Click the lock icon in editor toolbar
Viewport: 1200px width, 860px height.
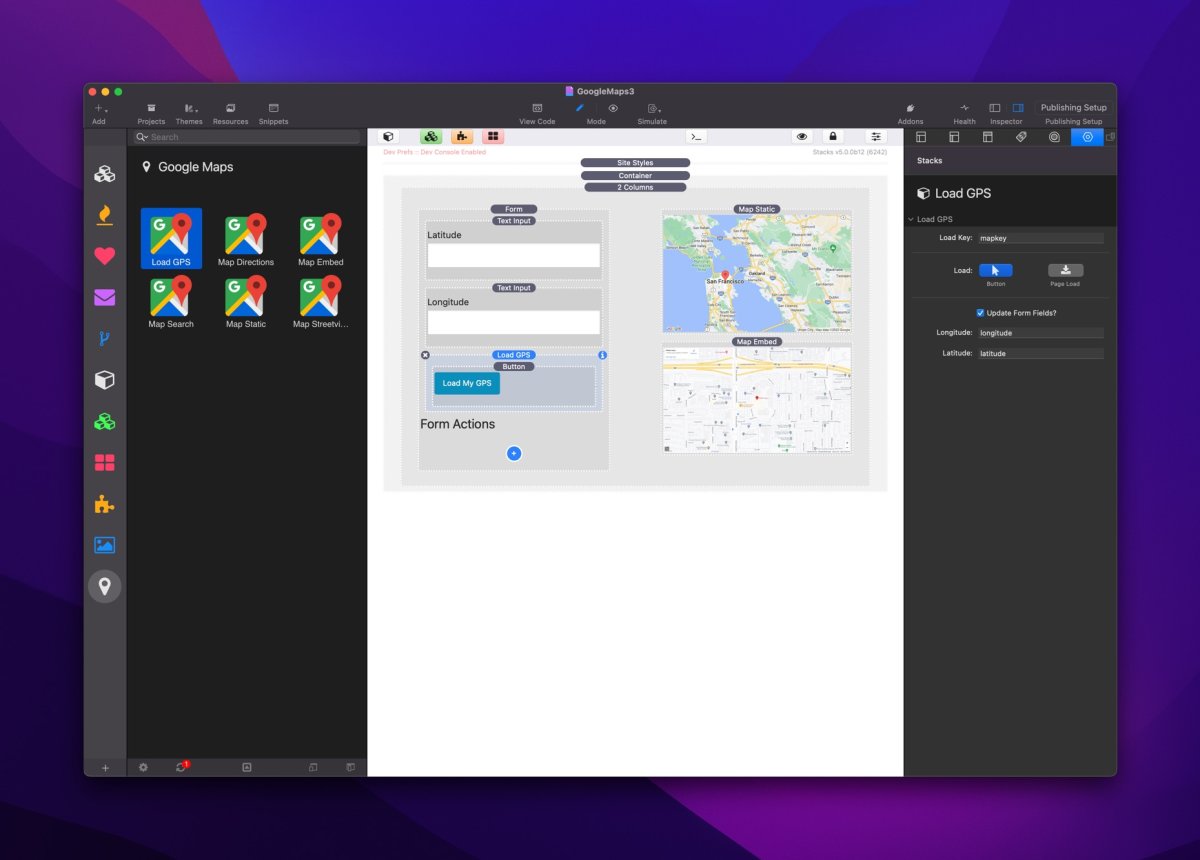[831, 137]
